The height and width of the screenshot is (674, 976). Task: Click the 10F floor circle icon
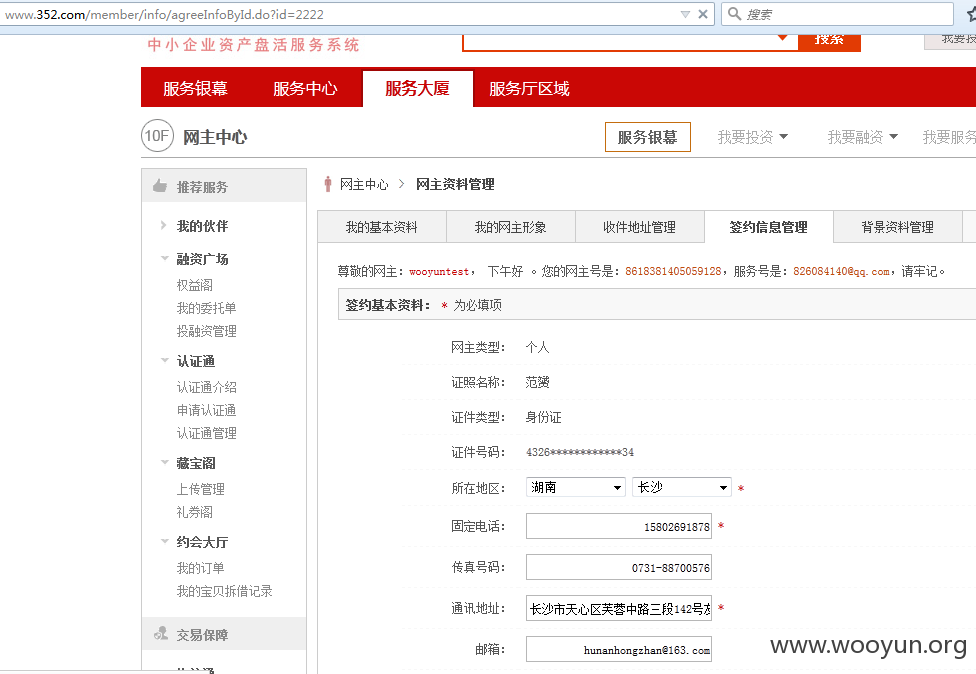pos(157,136)
